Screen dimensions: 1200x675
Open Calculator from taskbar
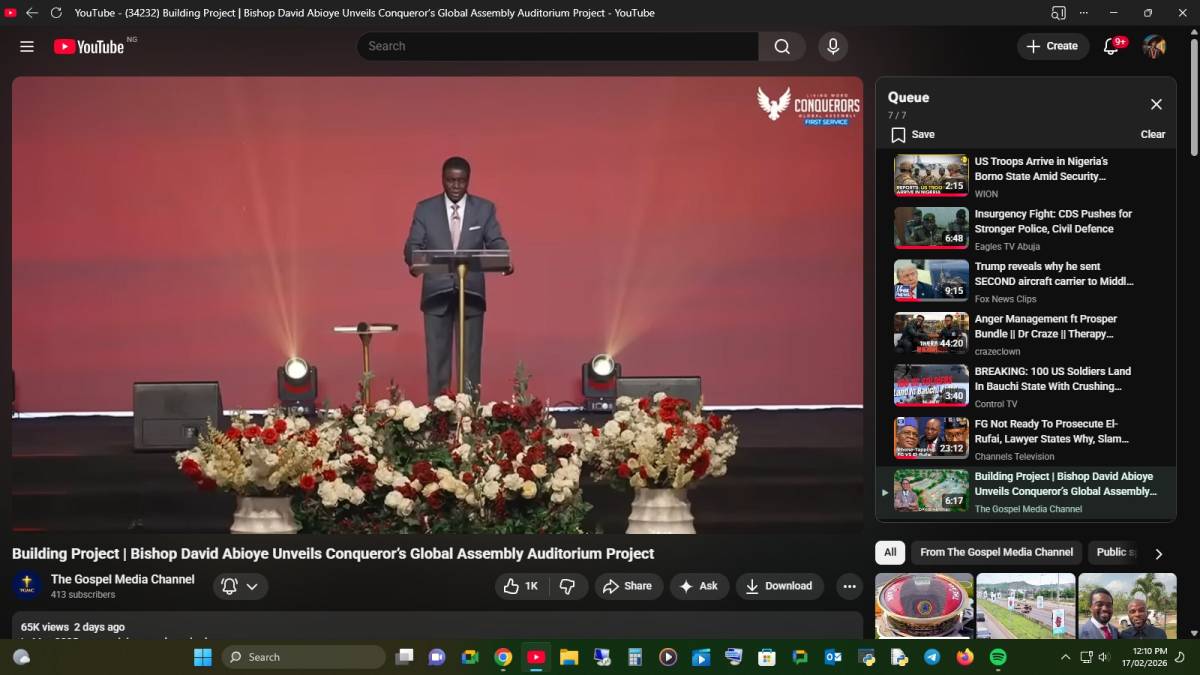click(x=635, y=657)
